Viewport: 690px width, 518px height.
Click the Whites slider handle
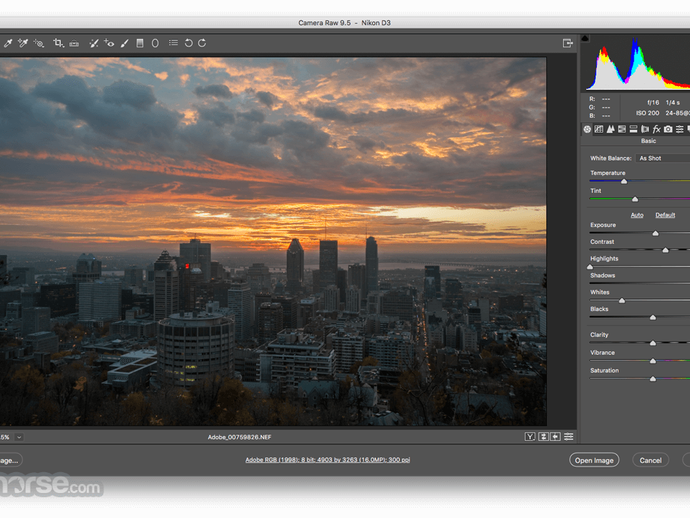click(622, 301)
